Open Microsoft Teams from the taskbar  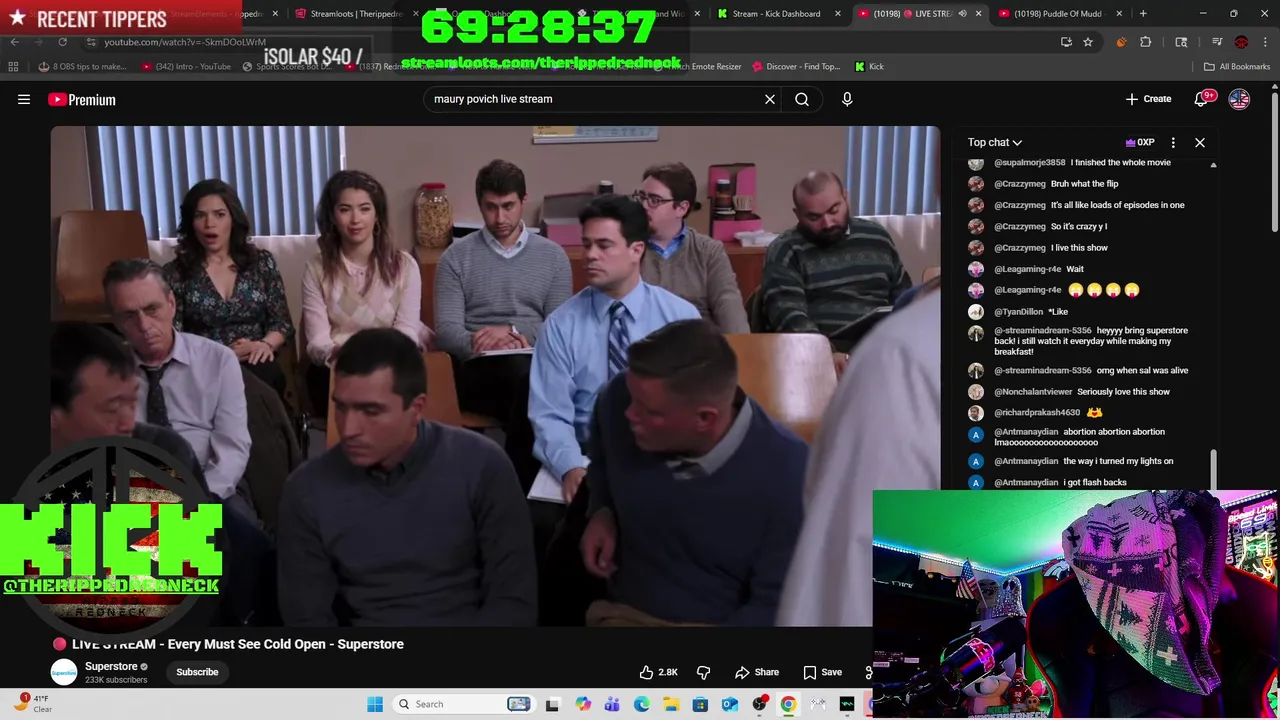[612, 704]
